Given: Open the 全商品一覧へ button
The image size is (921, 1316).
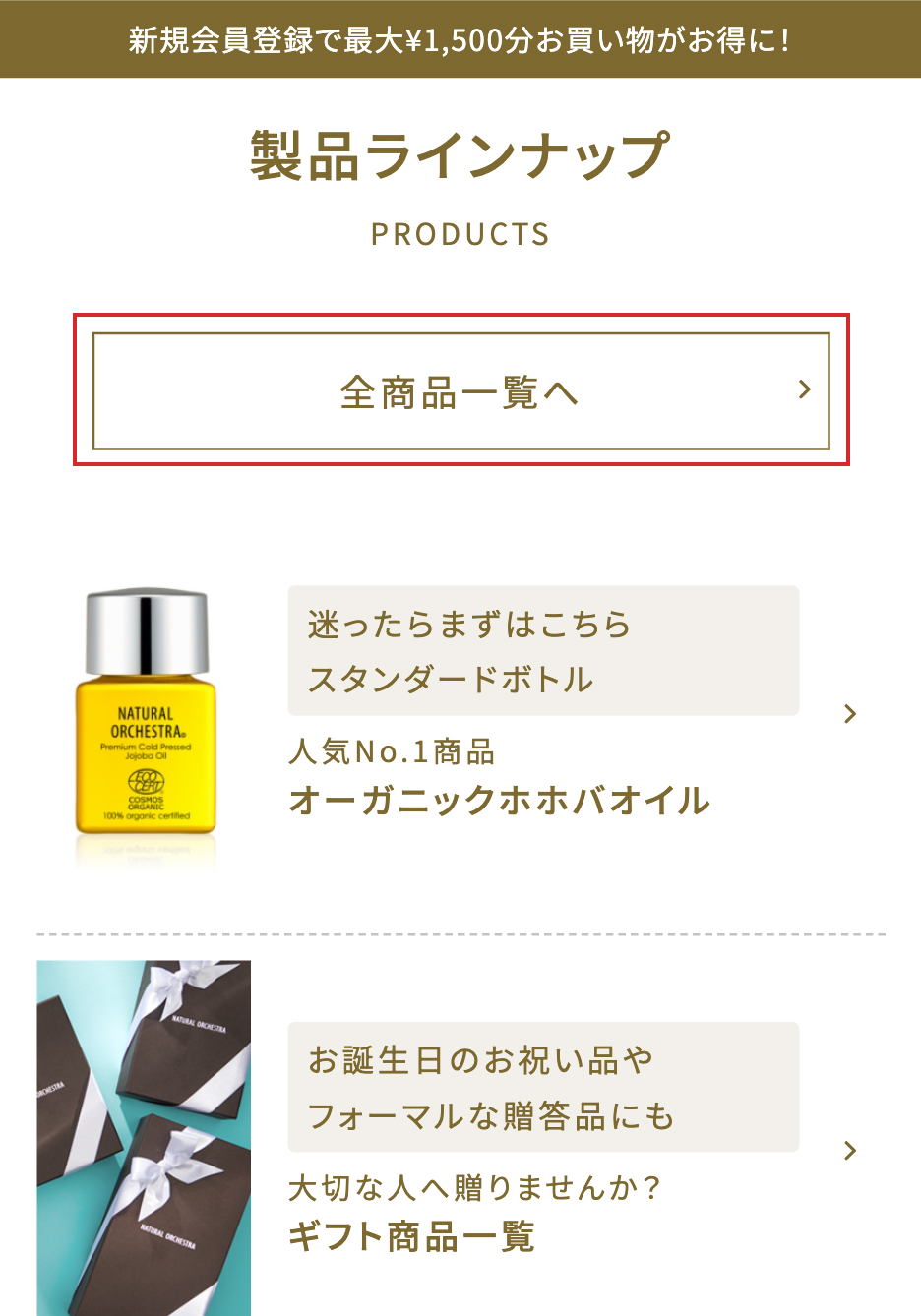Looking at the screenshot, I should [x=461, y=391].
